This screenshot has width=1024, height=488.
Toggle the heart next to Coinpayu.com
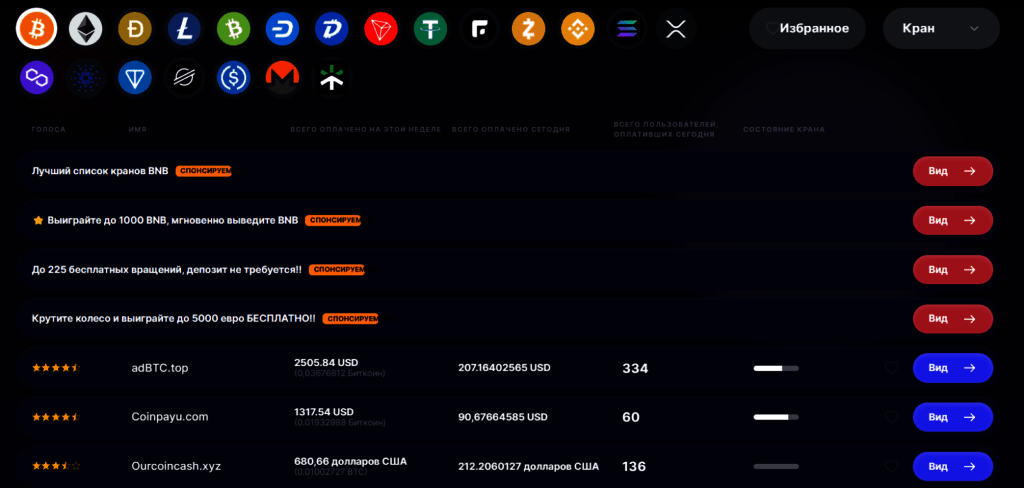[891, 417]
